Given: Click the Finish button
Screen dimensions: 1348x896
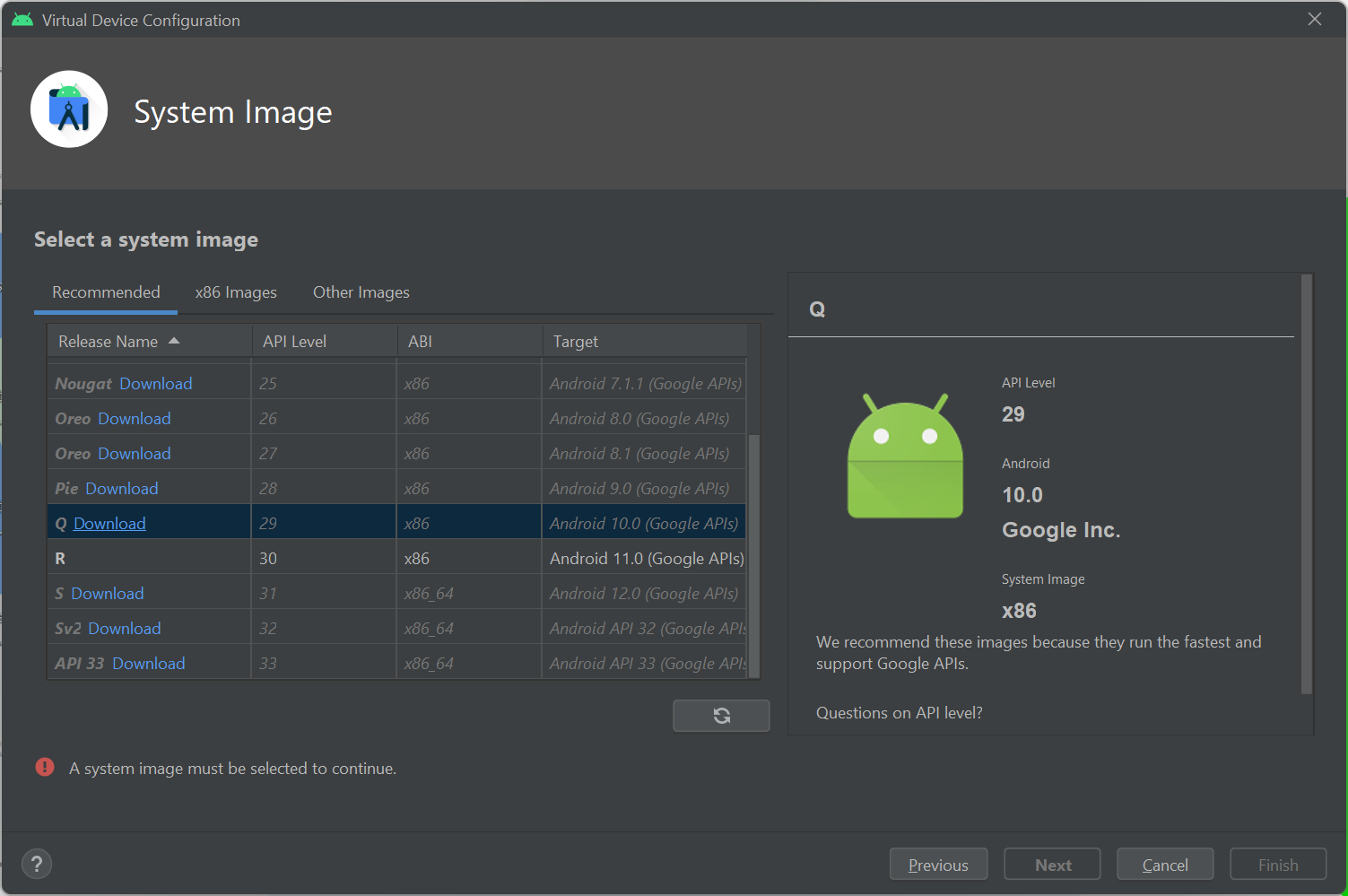Looking at the screenshot, I should pyautogui.click(x=1278, y=865).
